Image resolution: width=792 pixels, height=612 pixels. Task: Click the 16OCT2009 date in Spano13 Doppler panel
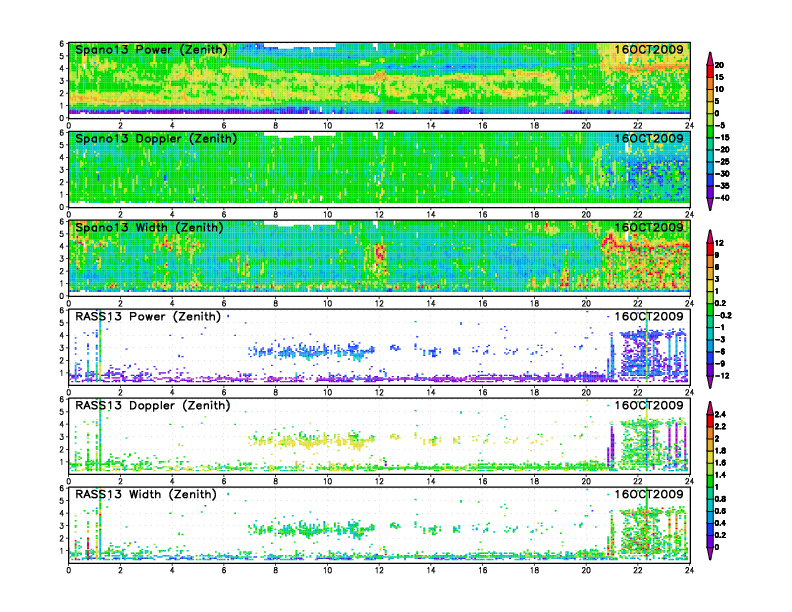tap(649, 138)
